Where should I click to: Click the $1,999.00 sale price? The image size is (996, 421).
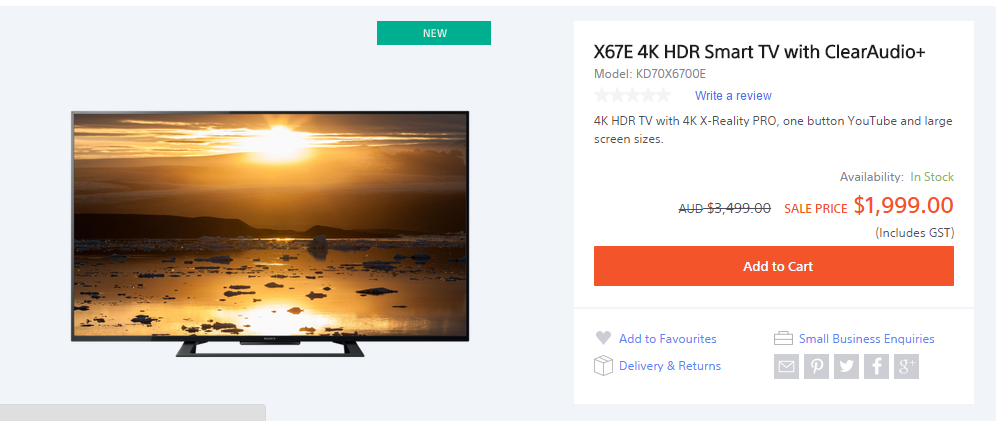coord(903,206)
